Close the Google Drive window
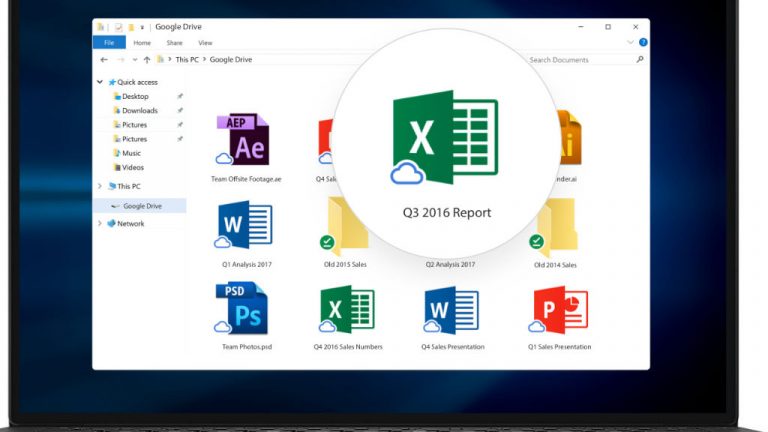The image size is (768, 432). tap(635, 27)
